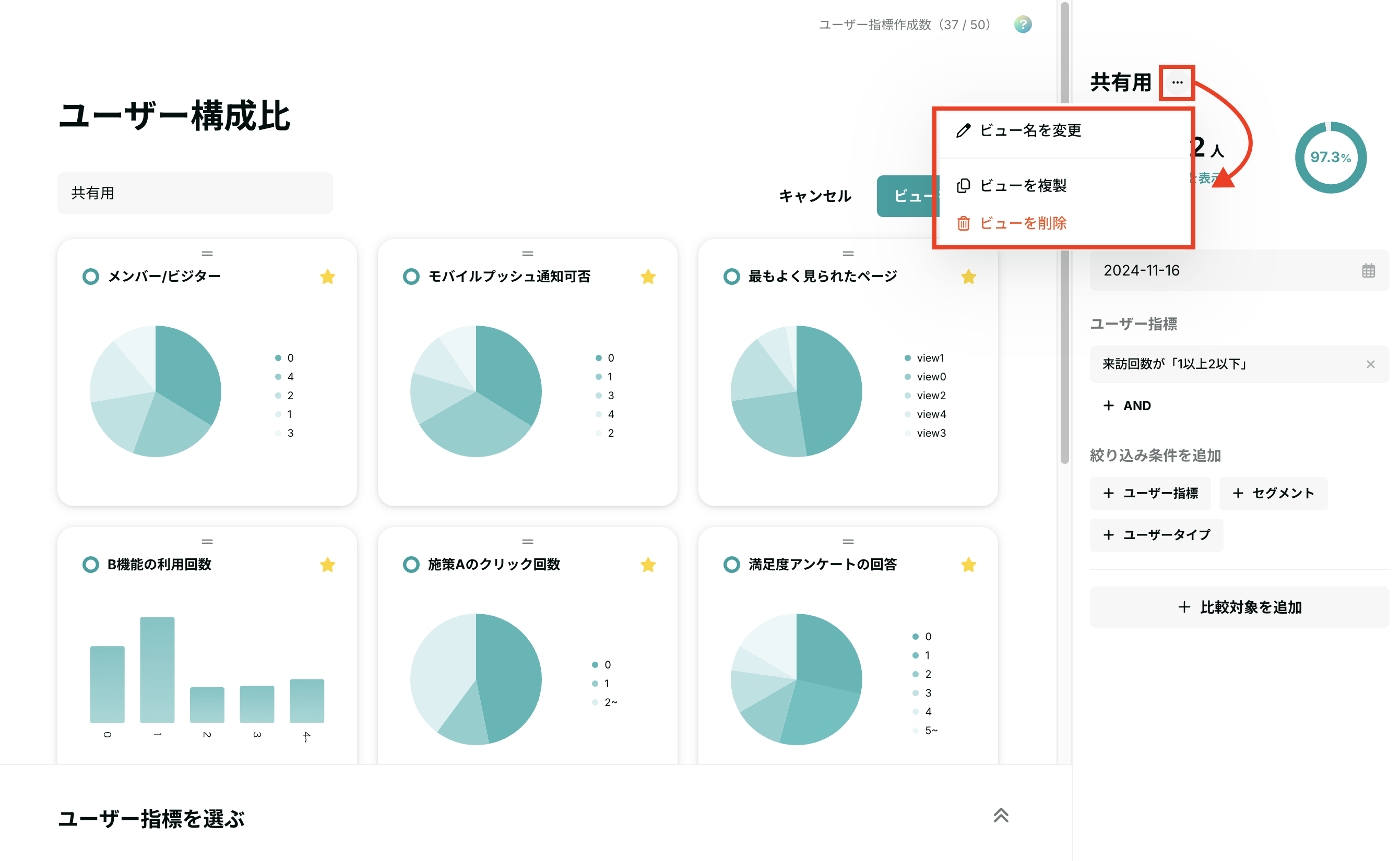Viewport: 1400px width, 861px height.
Task: Click the 最もよく見られたページ pie chart
Action: [796, 391]
